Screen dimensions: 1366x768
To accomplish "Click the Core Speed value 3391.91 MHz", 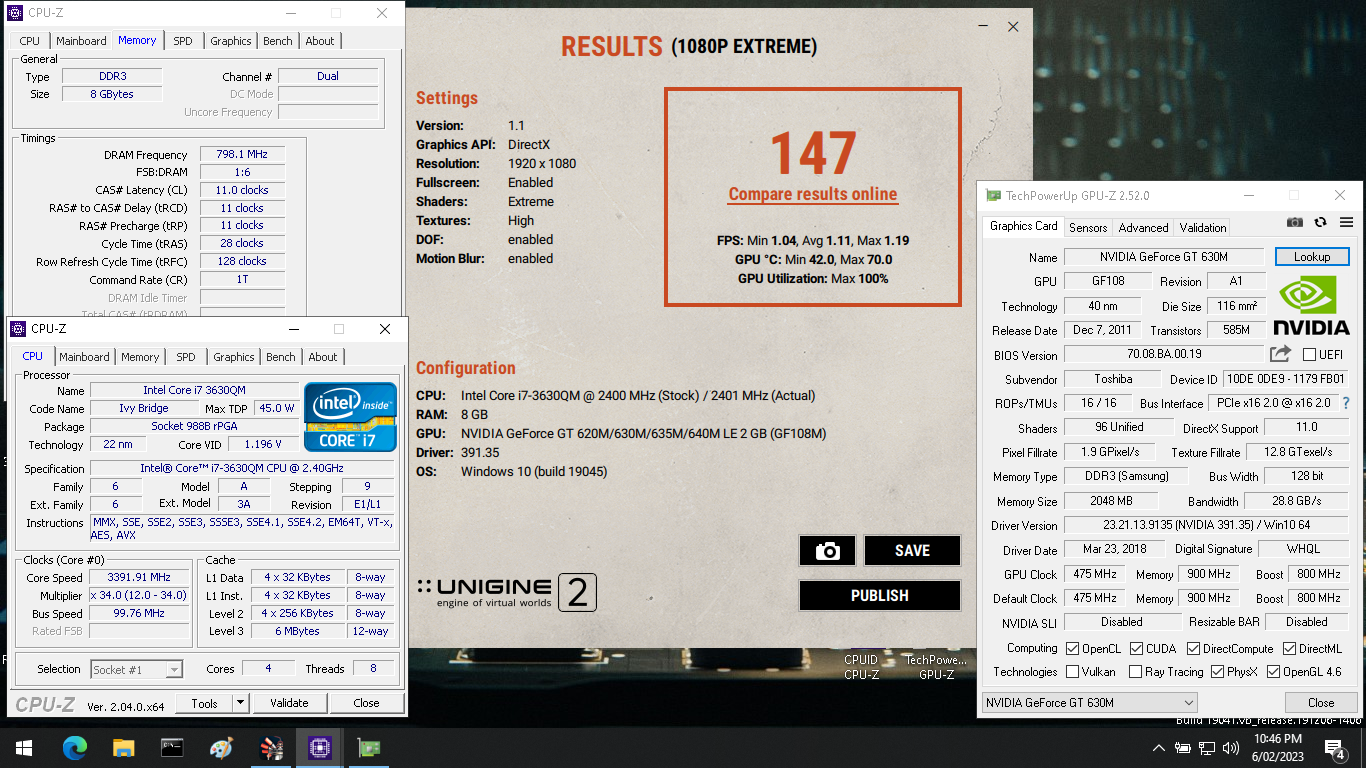I will click(x=139, y=577).
